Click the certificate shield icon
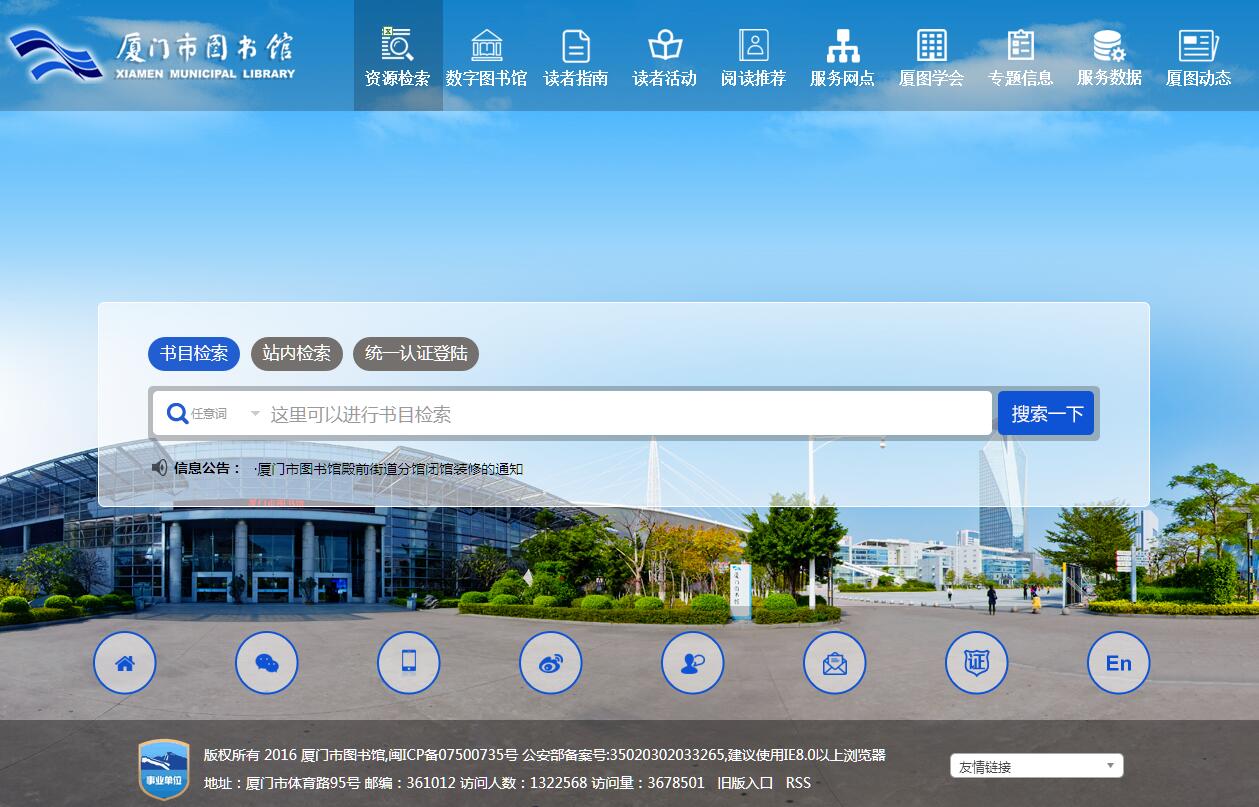Viewport: 1259px width, 807px height. (977, 663)
